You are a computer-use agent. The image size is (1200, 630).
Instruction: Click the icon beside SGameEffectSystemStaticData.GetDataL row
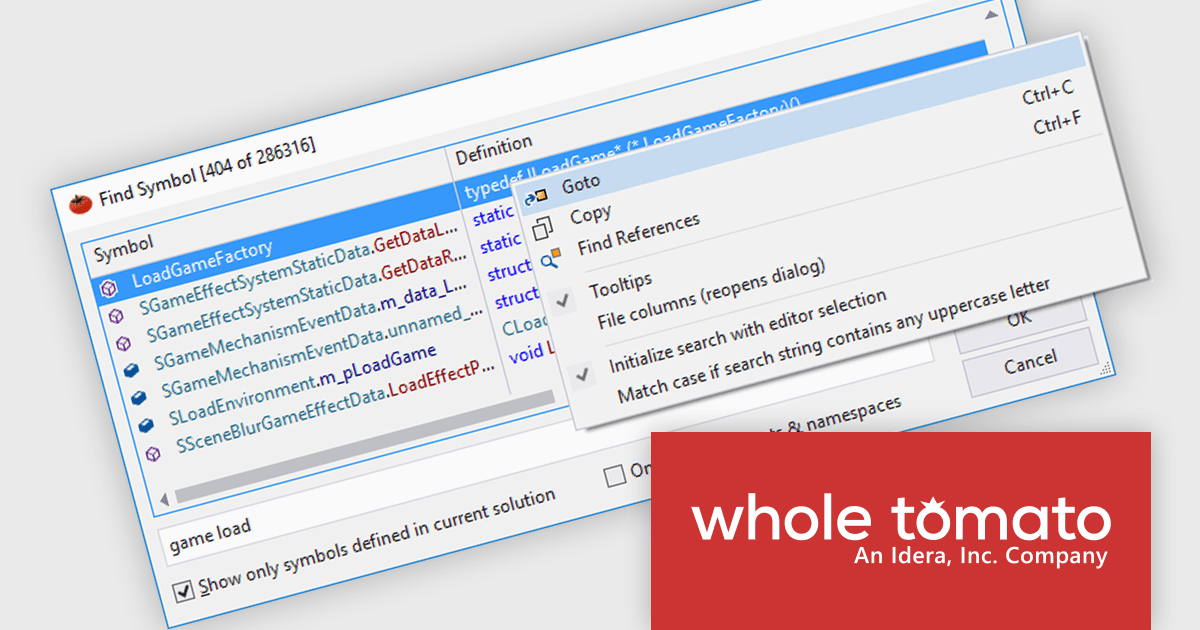(x=117, y=315)
